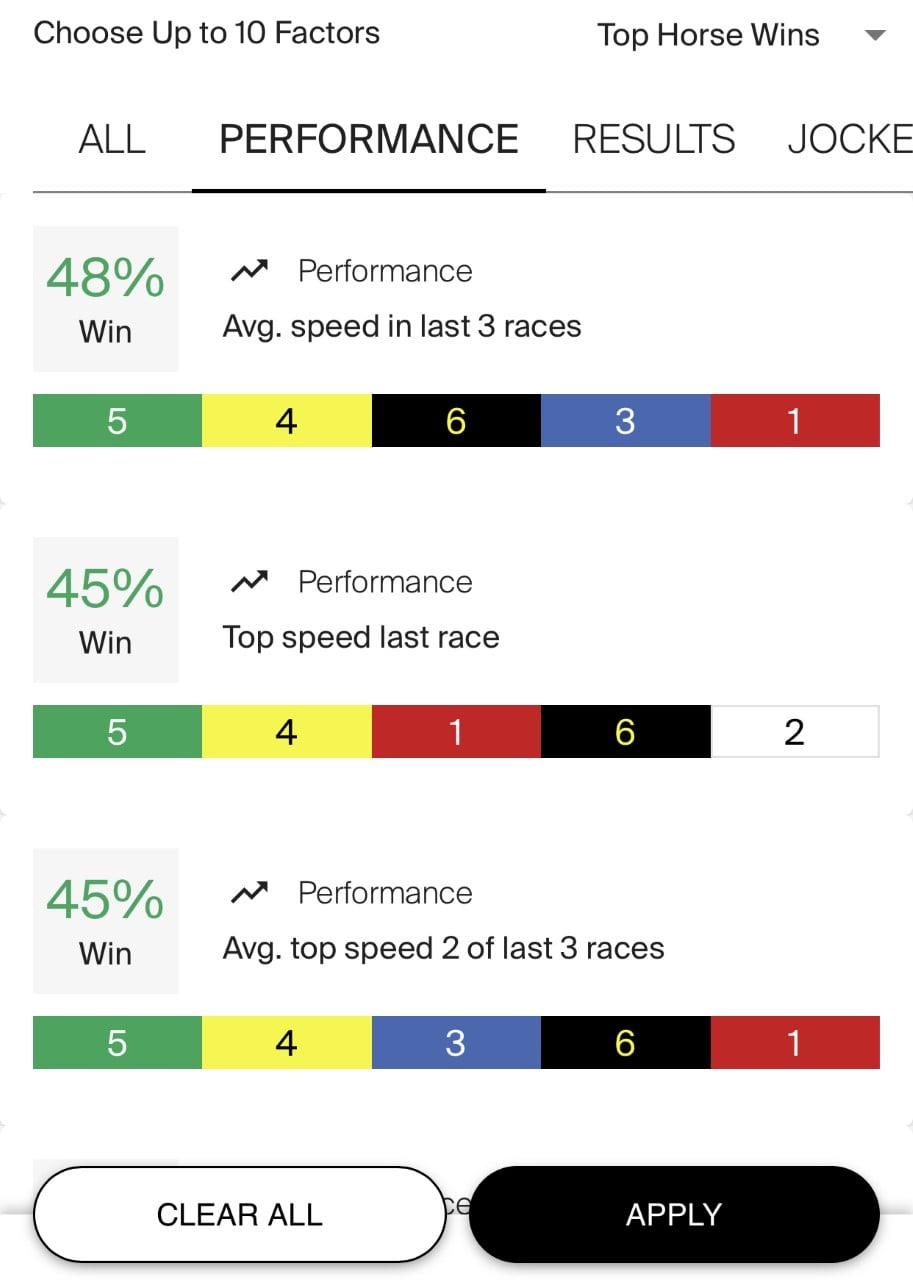Click black horse 6 swatch in Avg. speed row
Viewport: 913px width, 1280px height.
point(456,421)
